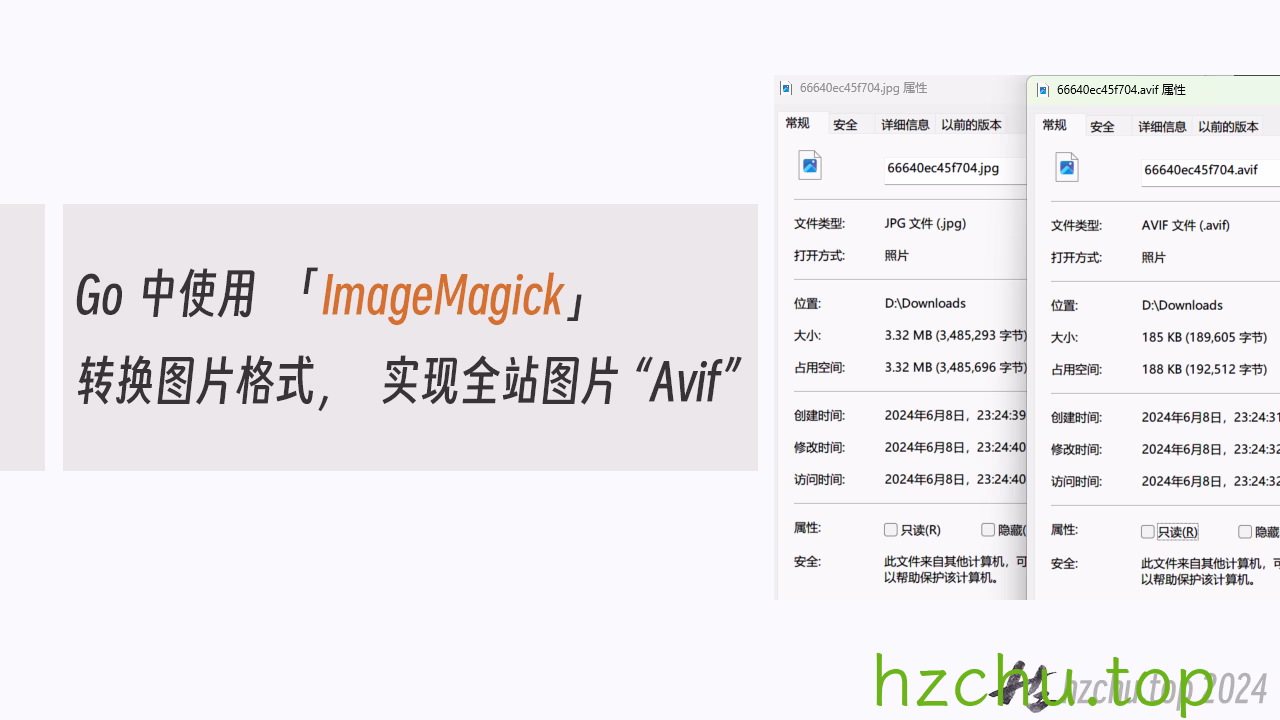Click D:\Downloads location in avif properties window
Image resolution: width=1280 pixels, height=720 pixels.
click(1182, 306)
